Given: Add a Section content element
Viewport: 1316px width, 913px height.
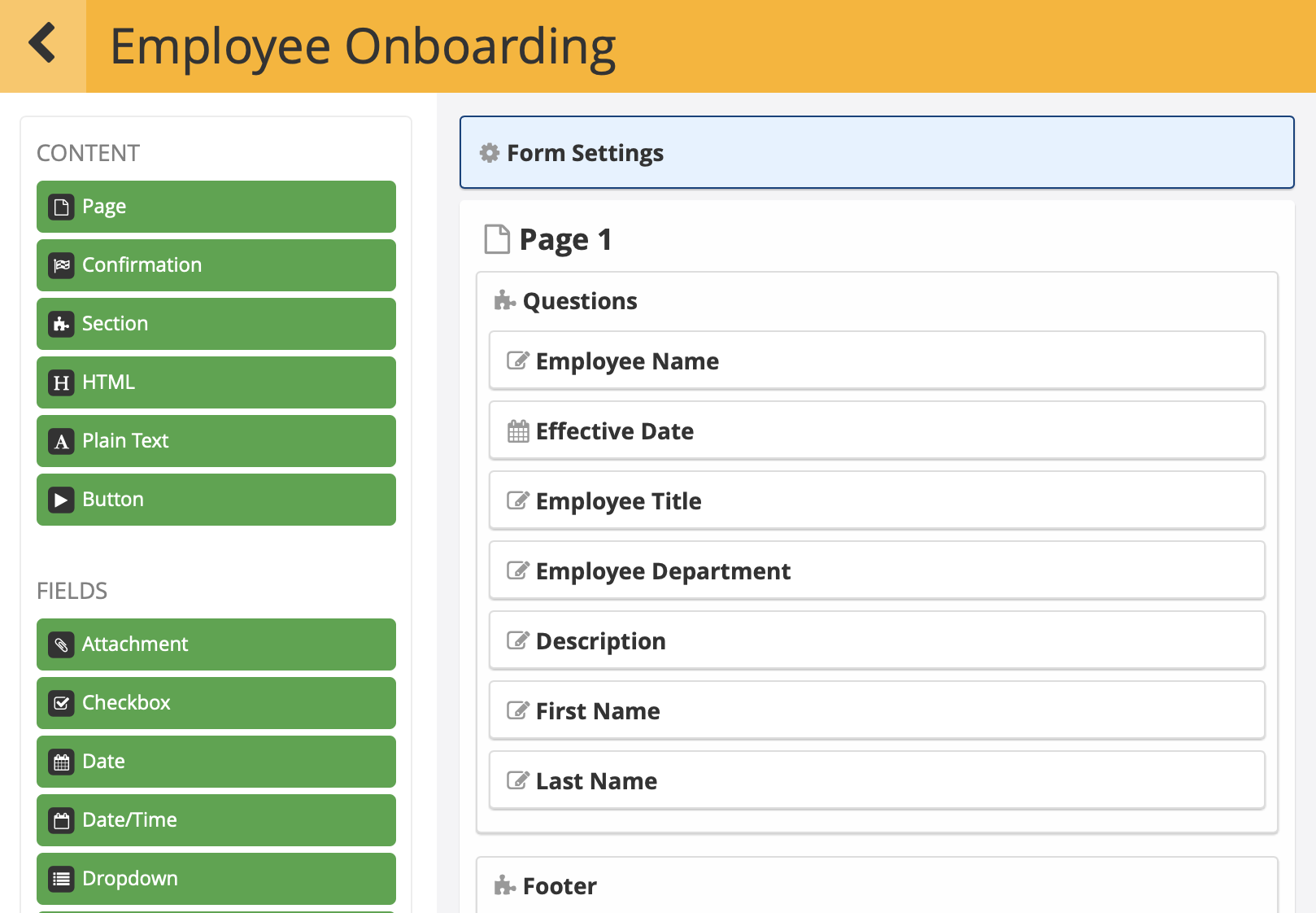Looking at the screenshot, I should click(216, 324).
